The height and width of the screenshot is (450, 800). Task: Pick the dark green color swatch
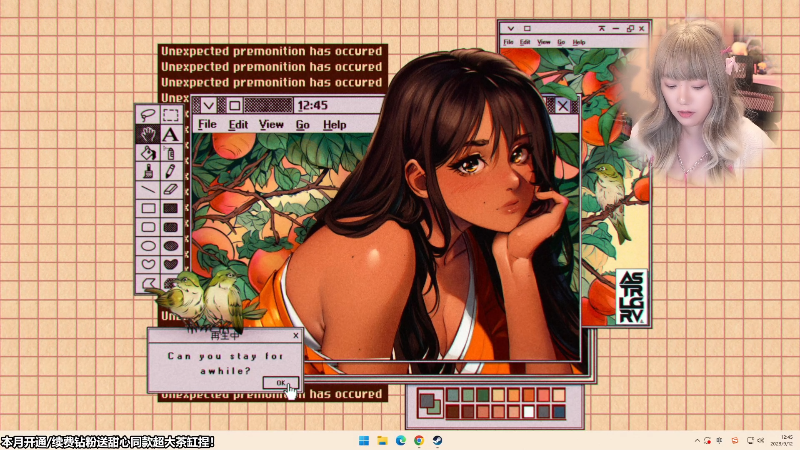tap(483, 395)
